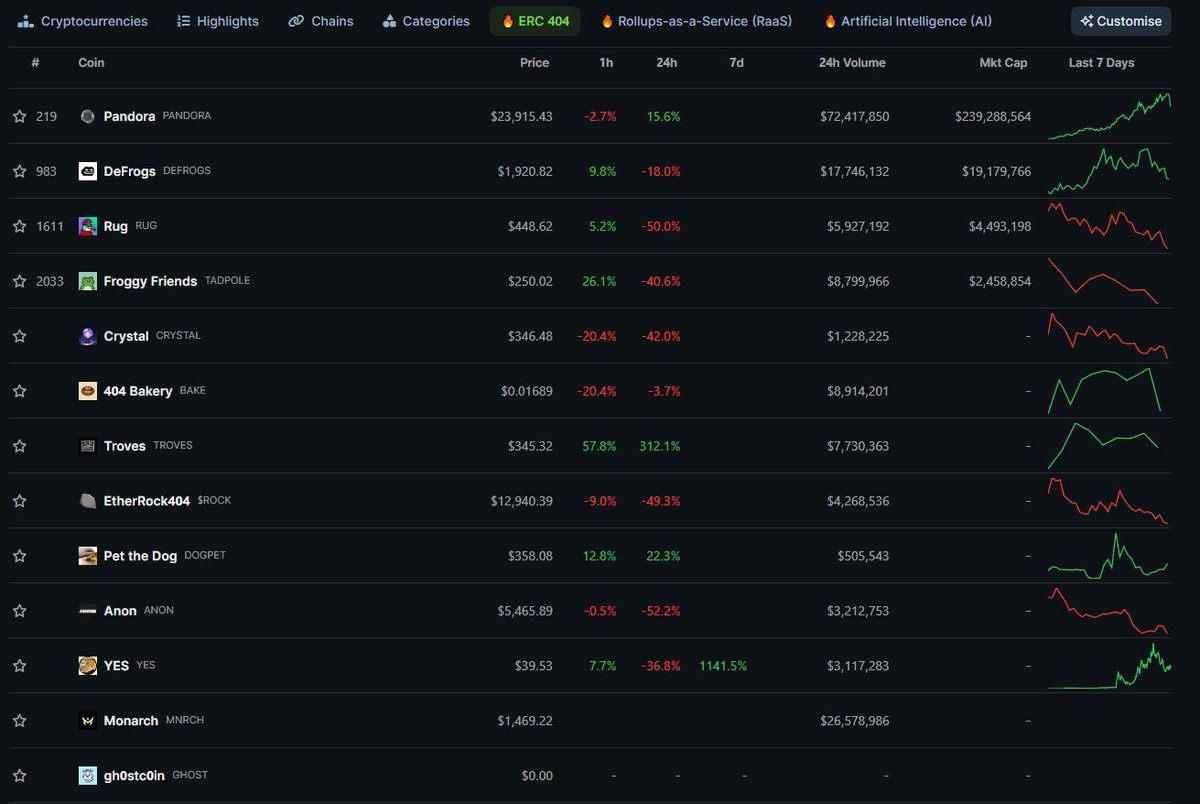Switch to the Chains tab
This screenshot has height=804, width=1200.
pos(321,21)
